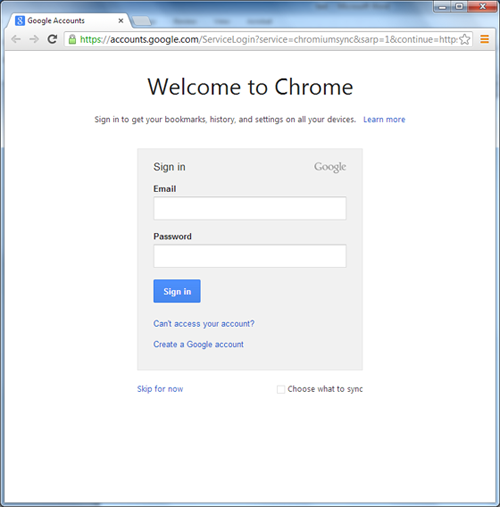Select the Google Accounts tab
The height and width of the screenshot is (507, 500).
[68, 21]
